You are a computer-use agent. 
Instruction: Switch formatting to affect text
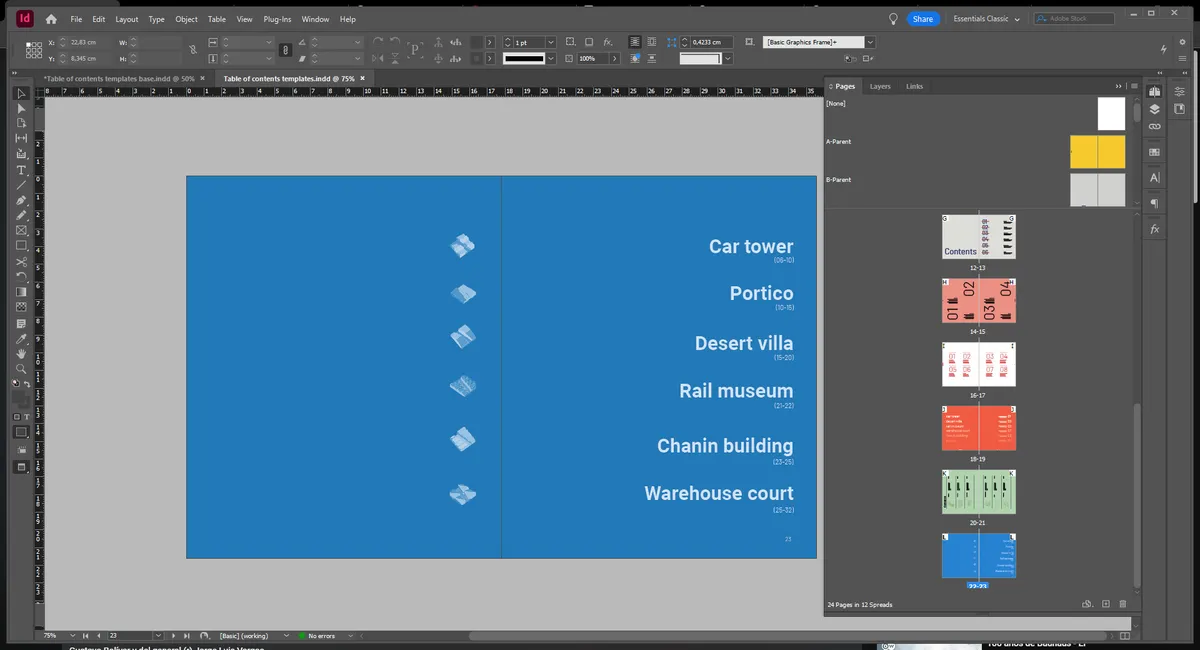pos(28,417)
